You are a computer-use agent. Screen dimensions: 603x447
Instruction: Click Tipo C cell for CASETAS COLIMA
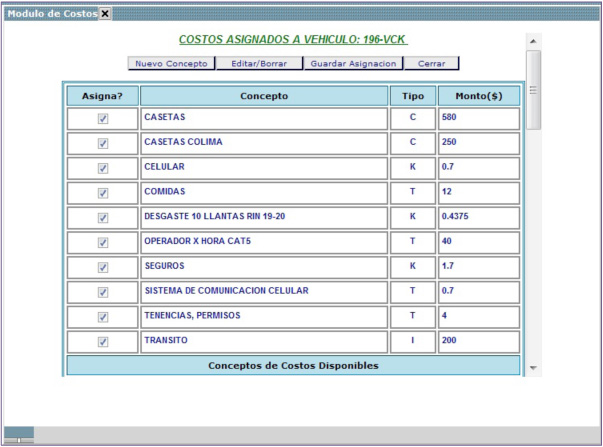413,143
